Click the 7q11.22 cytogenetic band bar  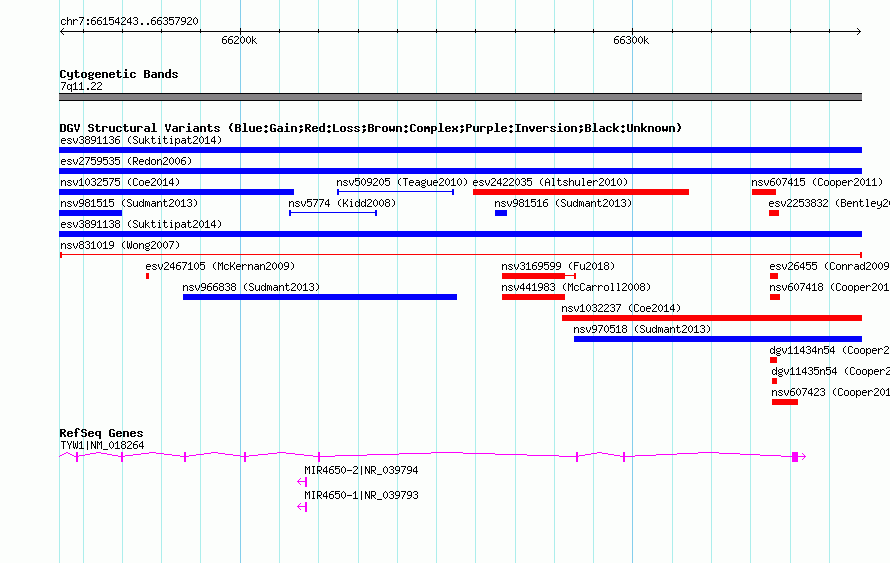[x=460, y=97]
